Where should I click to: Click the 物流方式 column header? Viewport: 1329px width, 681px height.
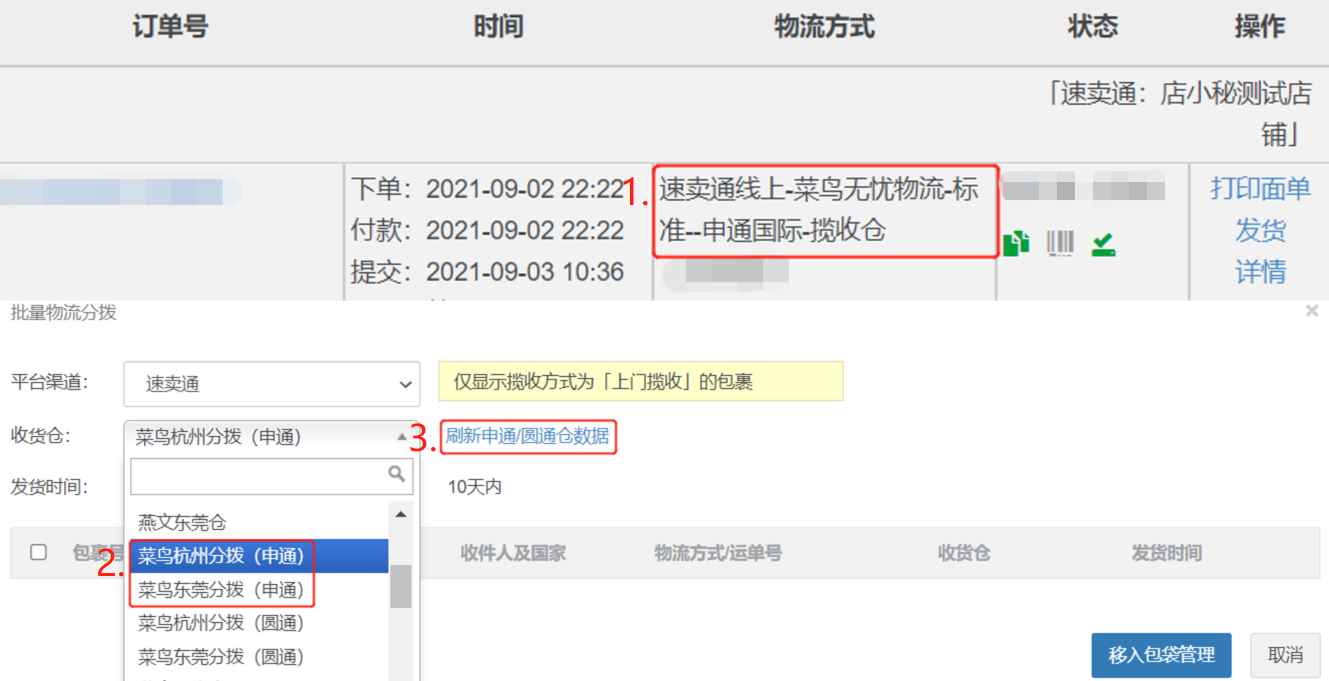824,27
